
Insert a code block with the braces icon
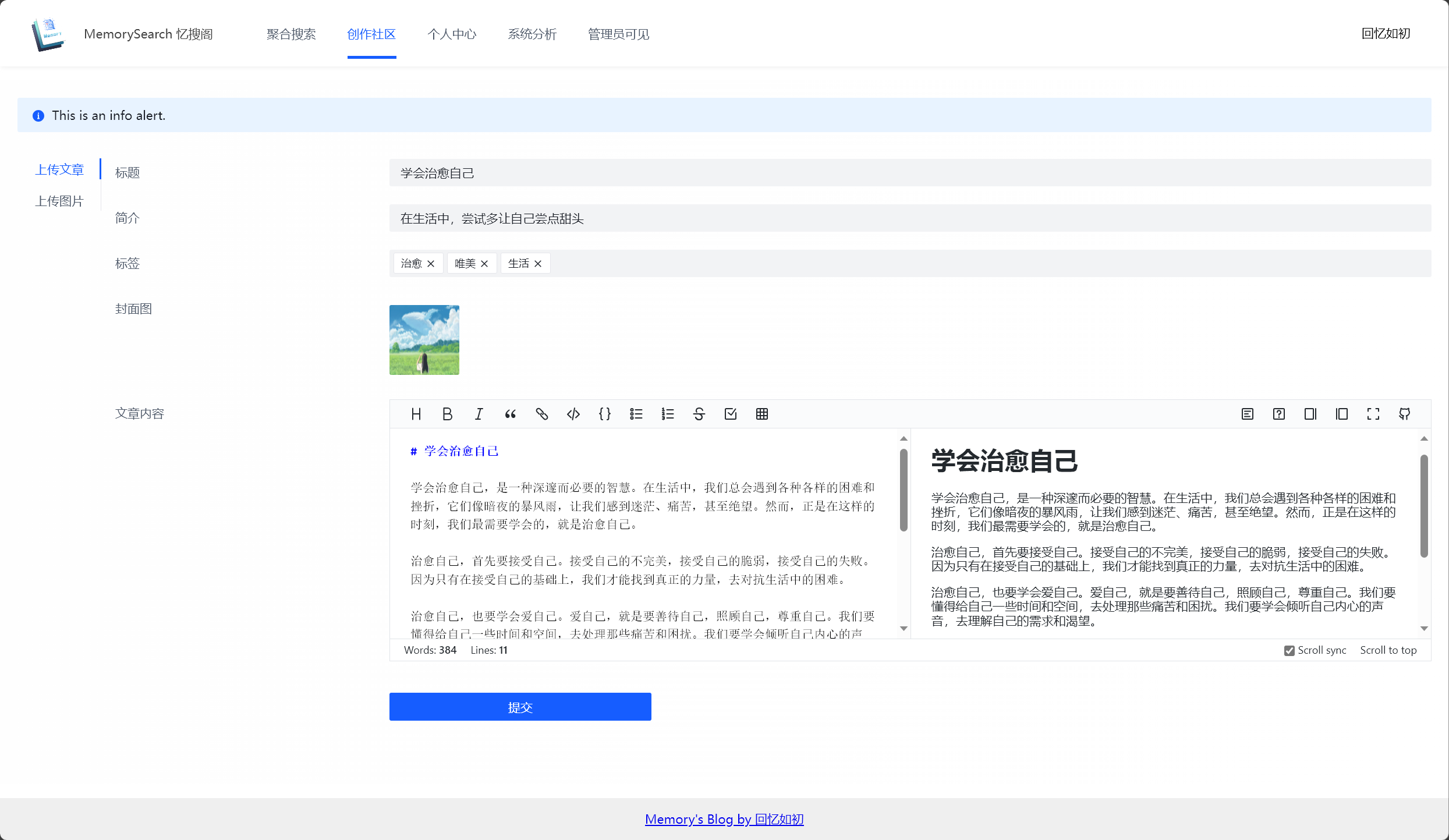604,414
